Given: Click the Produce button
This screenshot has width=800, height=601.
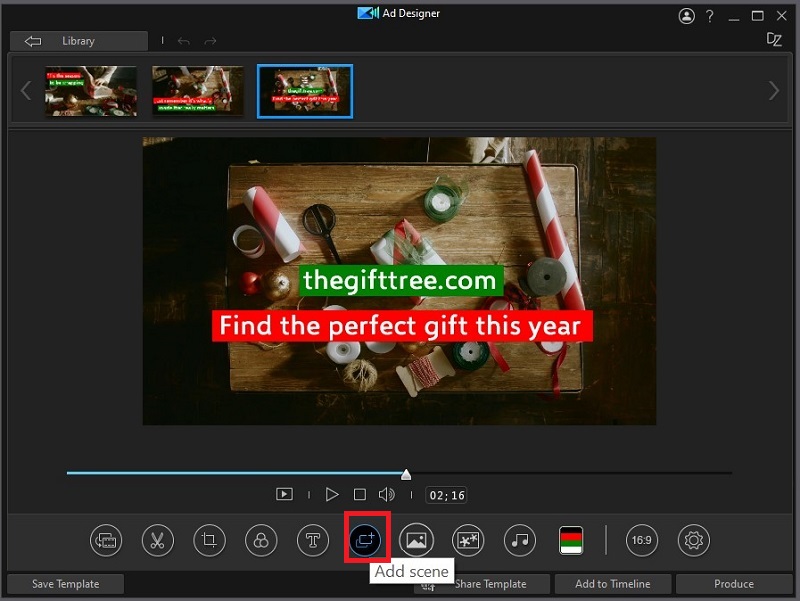Looking at the screenshot, I should 736,584.
